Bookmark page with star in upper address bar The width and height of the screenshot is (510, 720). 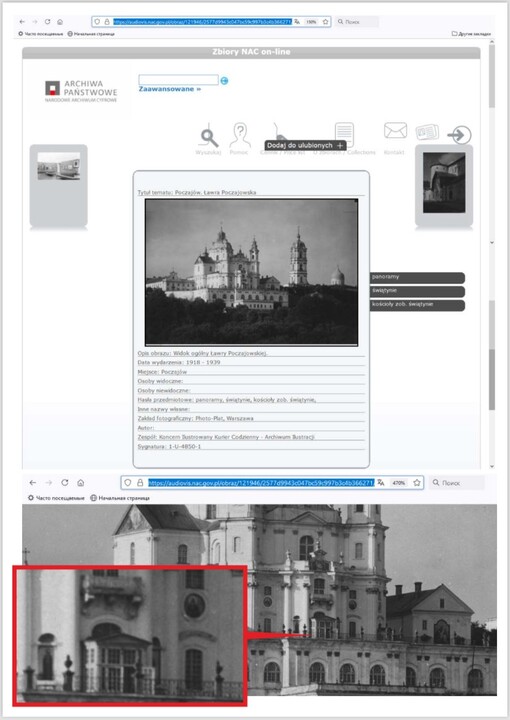(325, 22)
